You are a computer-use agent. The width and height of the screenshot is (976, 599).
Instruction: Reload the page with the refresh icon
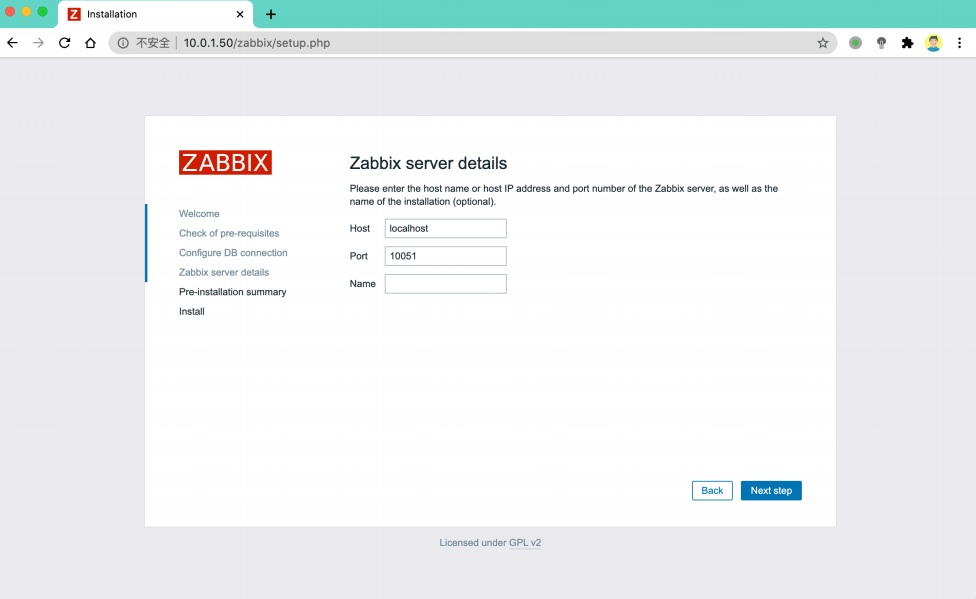(64, 43)
